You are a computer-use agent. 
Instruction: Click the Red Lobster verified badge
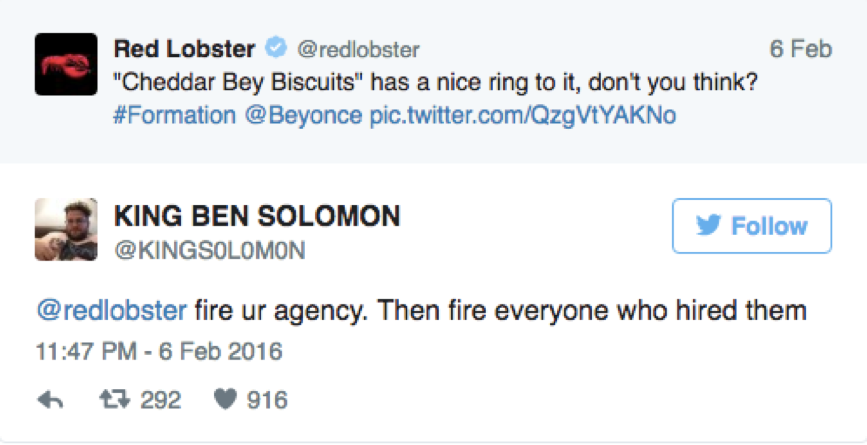[x=275, y=49]
